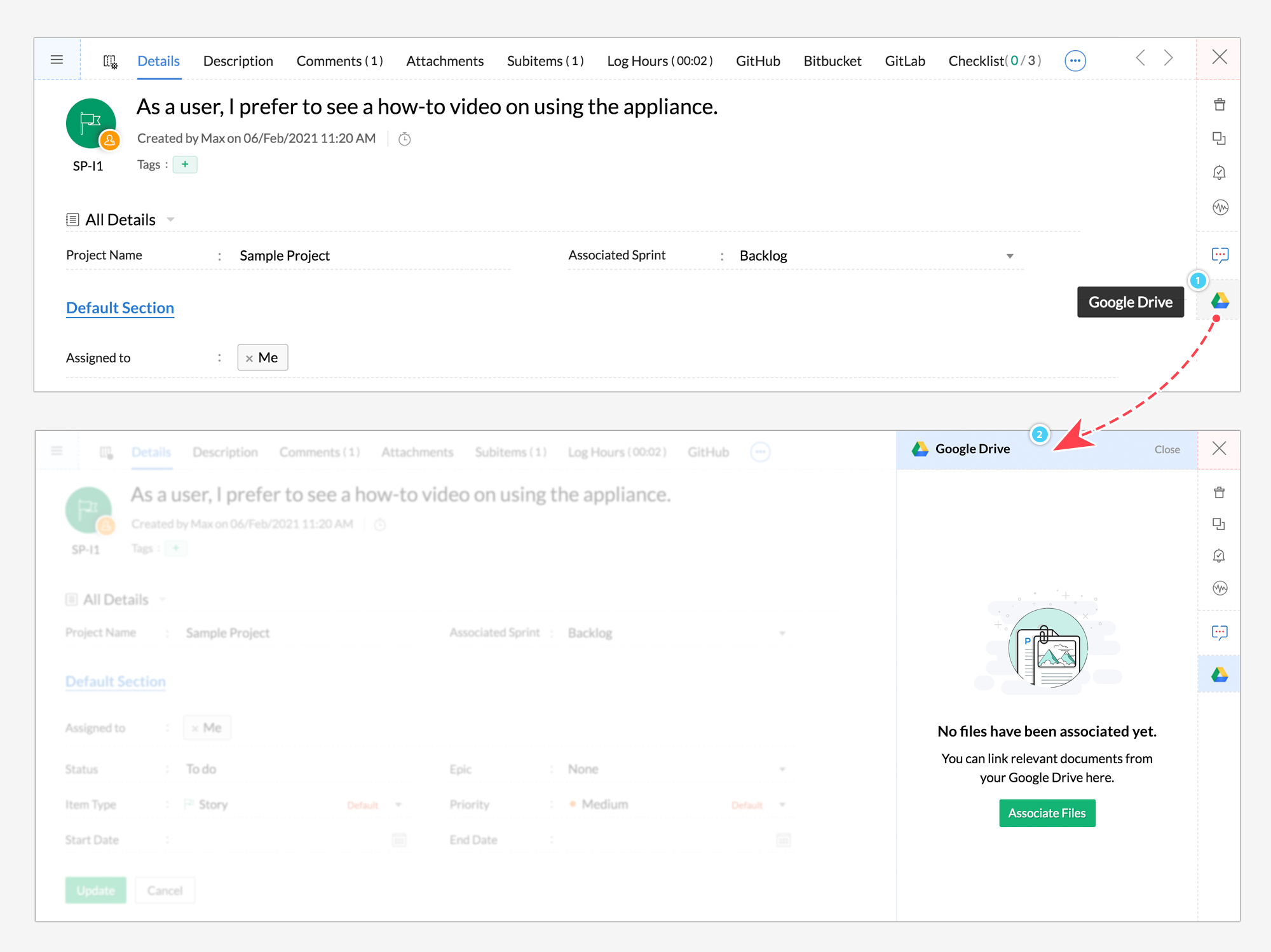Click Close in Google Drive panel header
Viewport: 1271px width, 952px height.
pos(1167,449)
